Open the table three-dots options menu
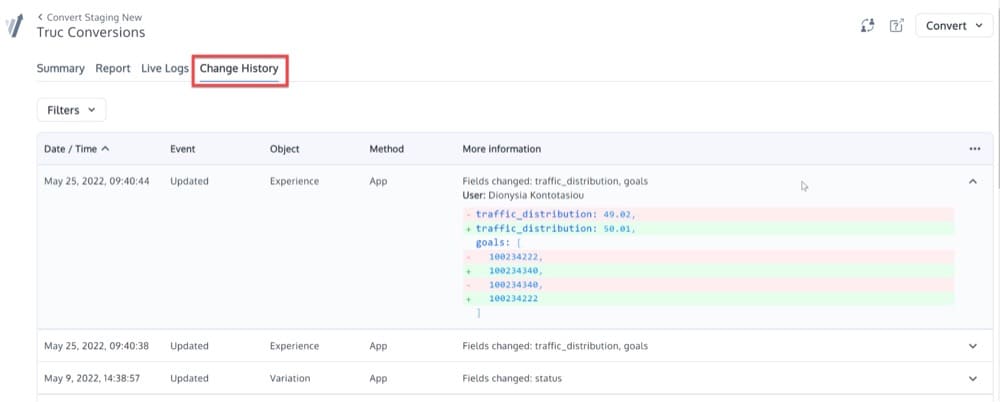 tap(974, 149)
